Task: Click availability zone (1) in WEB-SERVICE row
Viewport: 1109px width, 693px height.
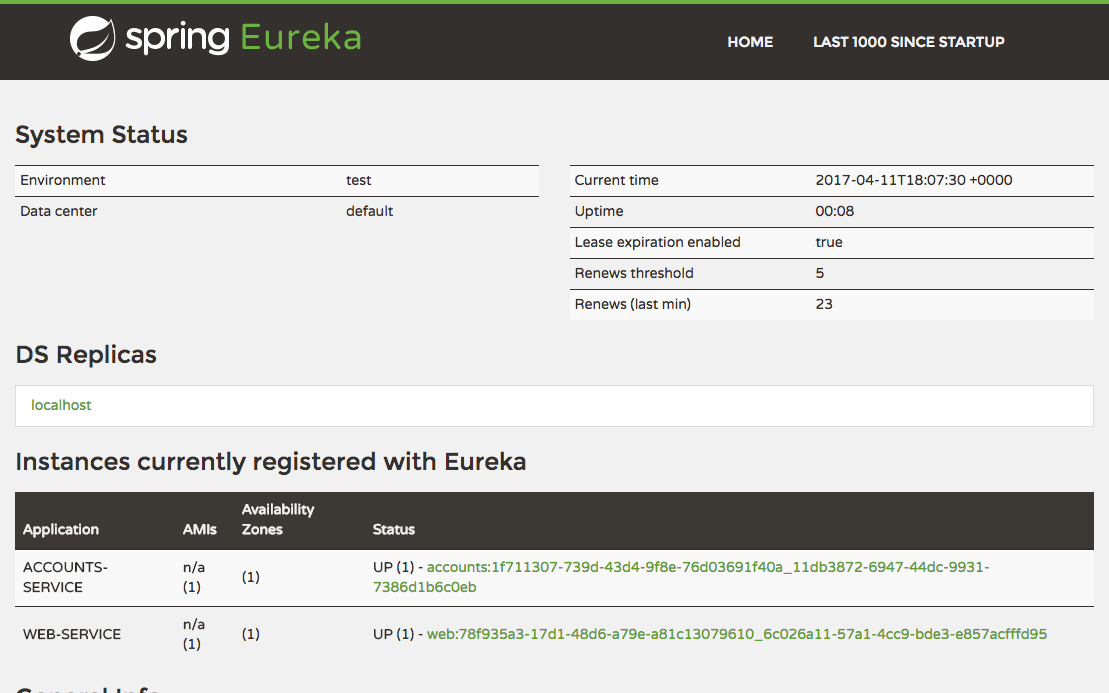Action: point(250,634)
